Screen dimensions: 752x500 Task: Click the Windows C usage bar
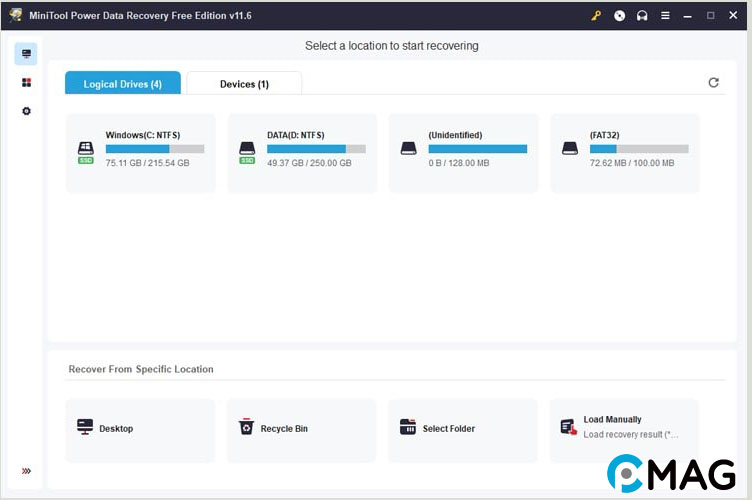tap(155, 149)
